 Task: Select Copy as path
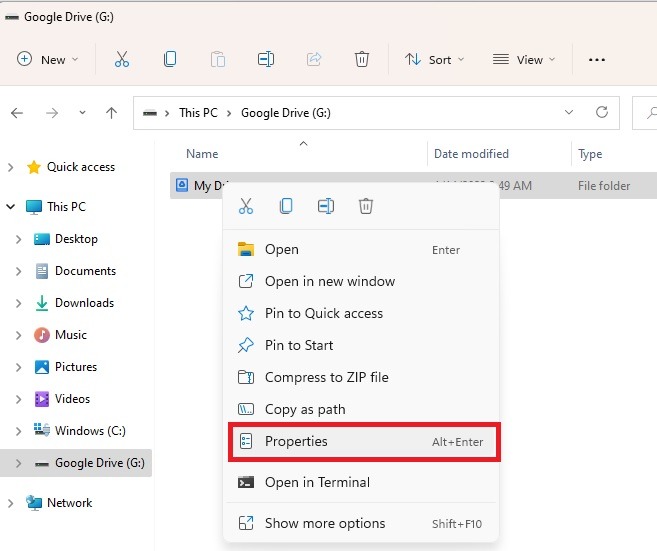click(x=361, y=409)
